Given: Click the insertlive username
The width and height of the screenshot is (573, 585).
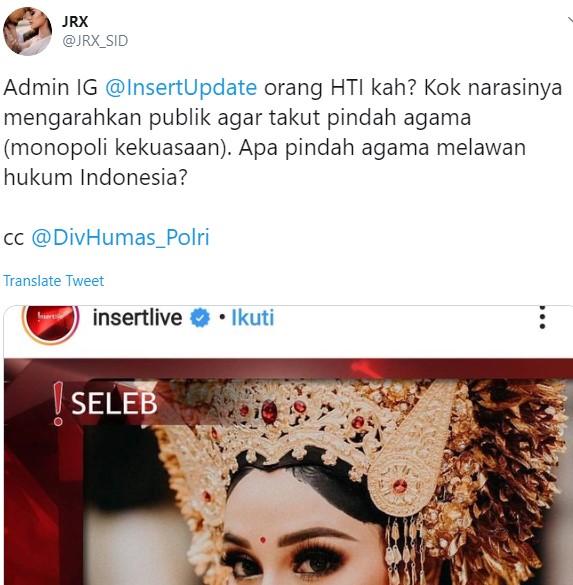Looking at the screenshot, I should pyautogui.click(x=137, y=318).
